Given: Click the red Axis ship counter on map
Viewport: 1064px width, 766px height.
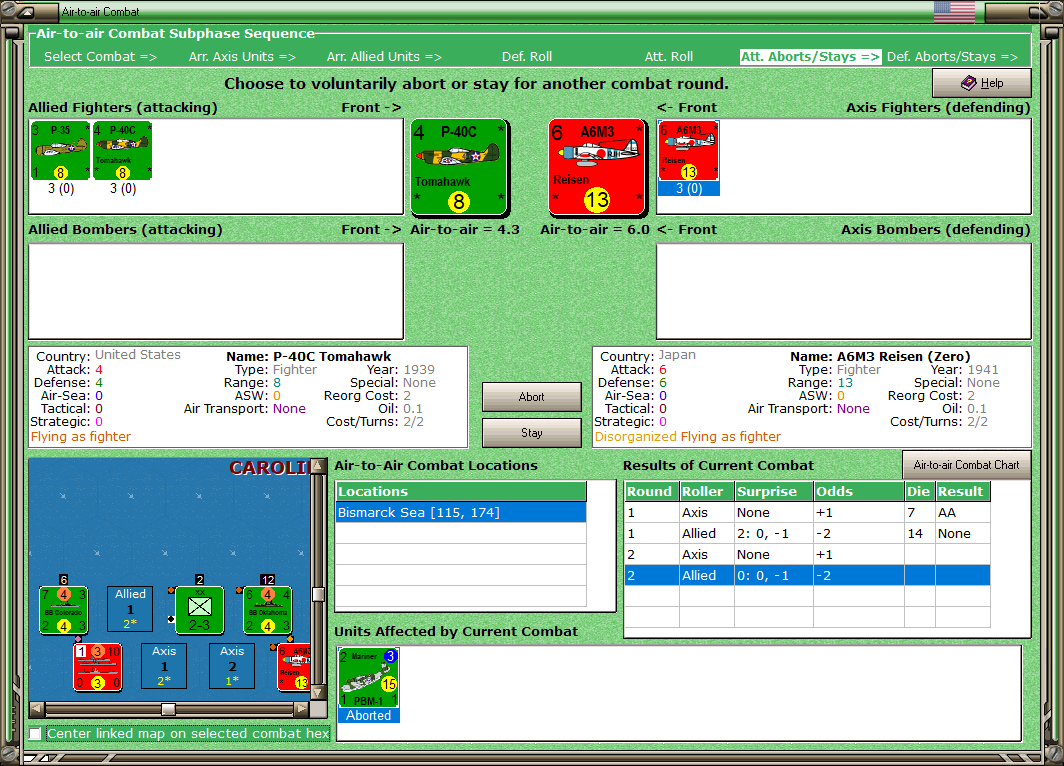Looking at the screenshot, I should point(98,667).
